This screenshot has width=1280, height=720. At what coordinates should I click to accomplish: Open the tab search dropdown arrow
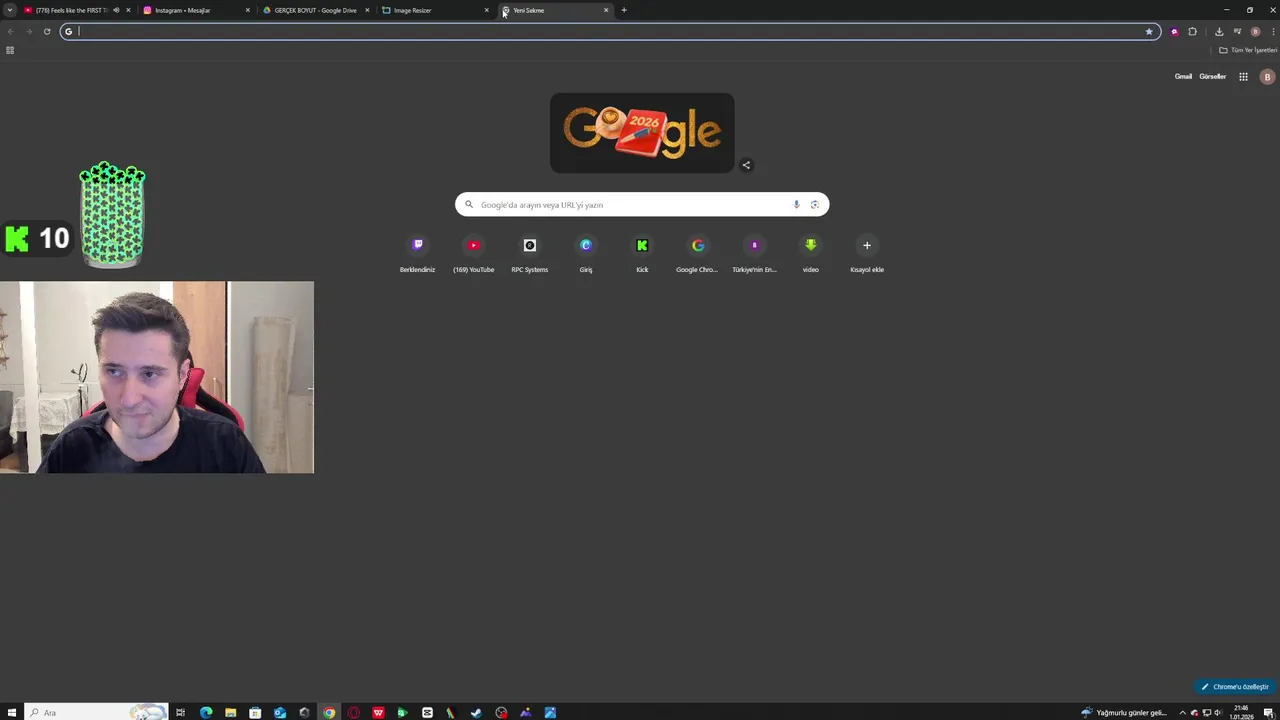(10, 10)
